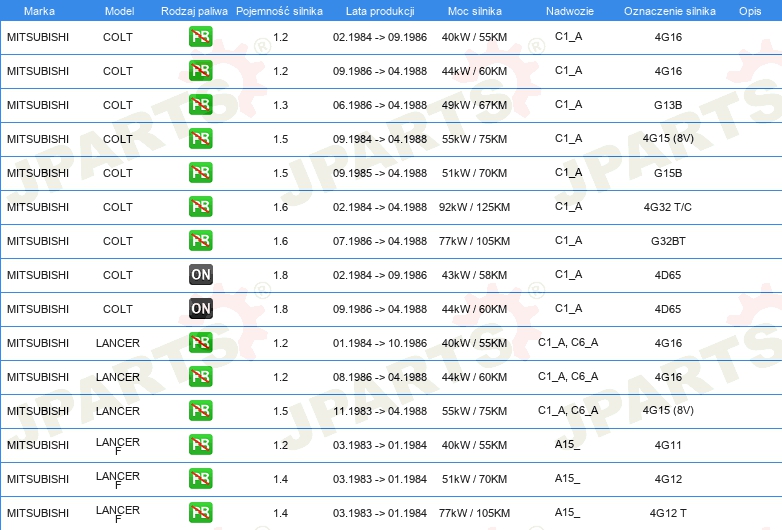Click petrol icon in COLT 09.1986 4G16 row
The image size is (782, 530).
tap(200, 71)
